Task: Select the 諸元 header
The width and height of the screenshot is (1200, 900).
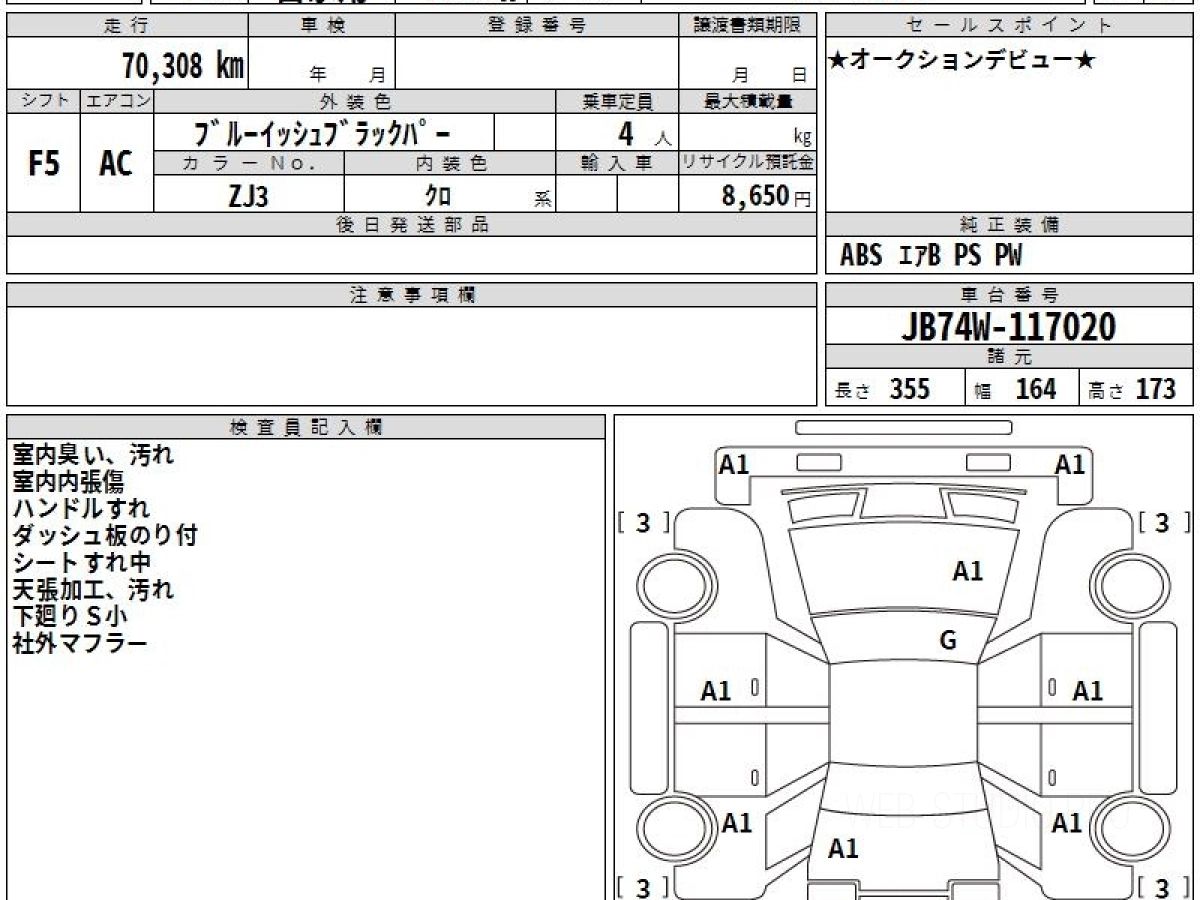Action: coord(1010,357)
